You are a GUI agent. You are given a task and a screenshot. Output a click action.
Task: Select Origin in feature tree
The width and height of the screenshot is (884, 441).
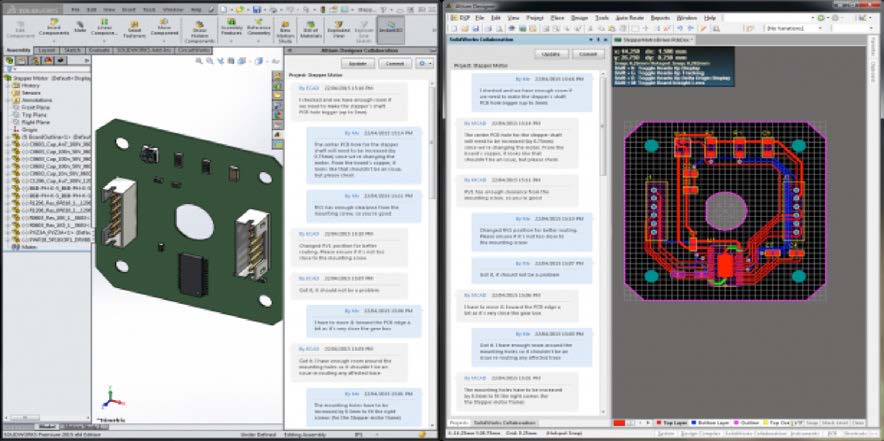25,129
